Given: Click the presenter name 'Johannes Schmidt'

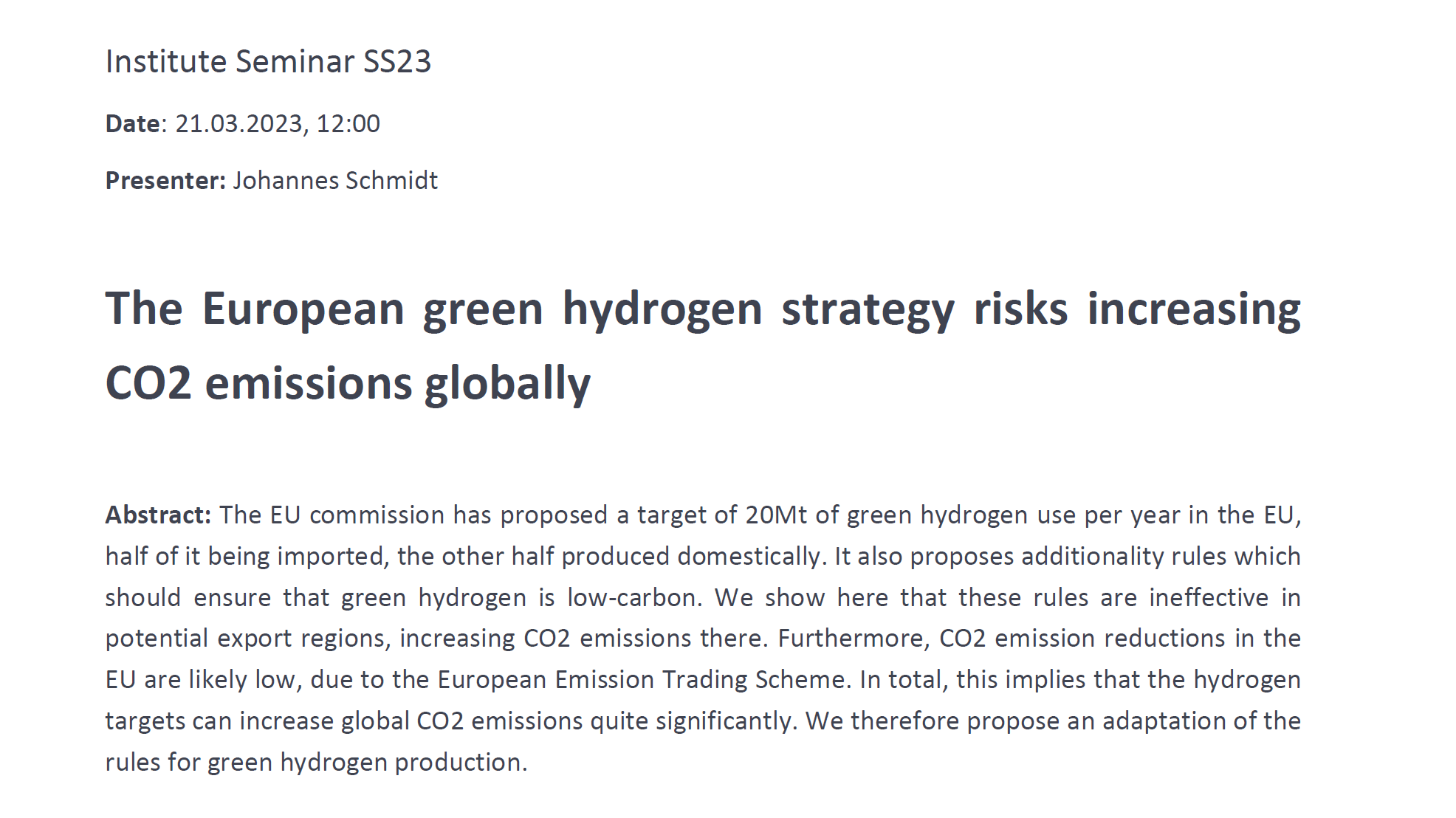Looking at the screenshot, I should (x=335, y=180).
